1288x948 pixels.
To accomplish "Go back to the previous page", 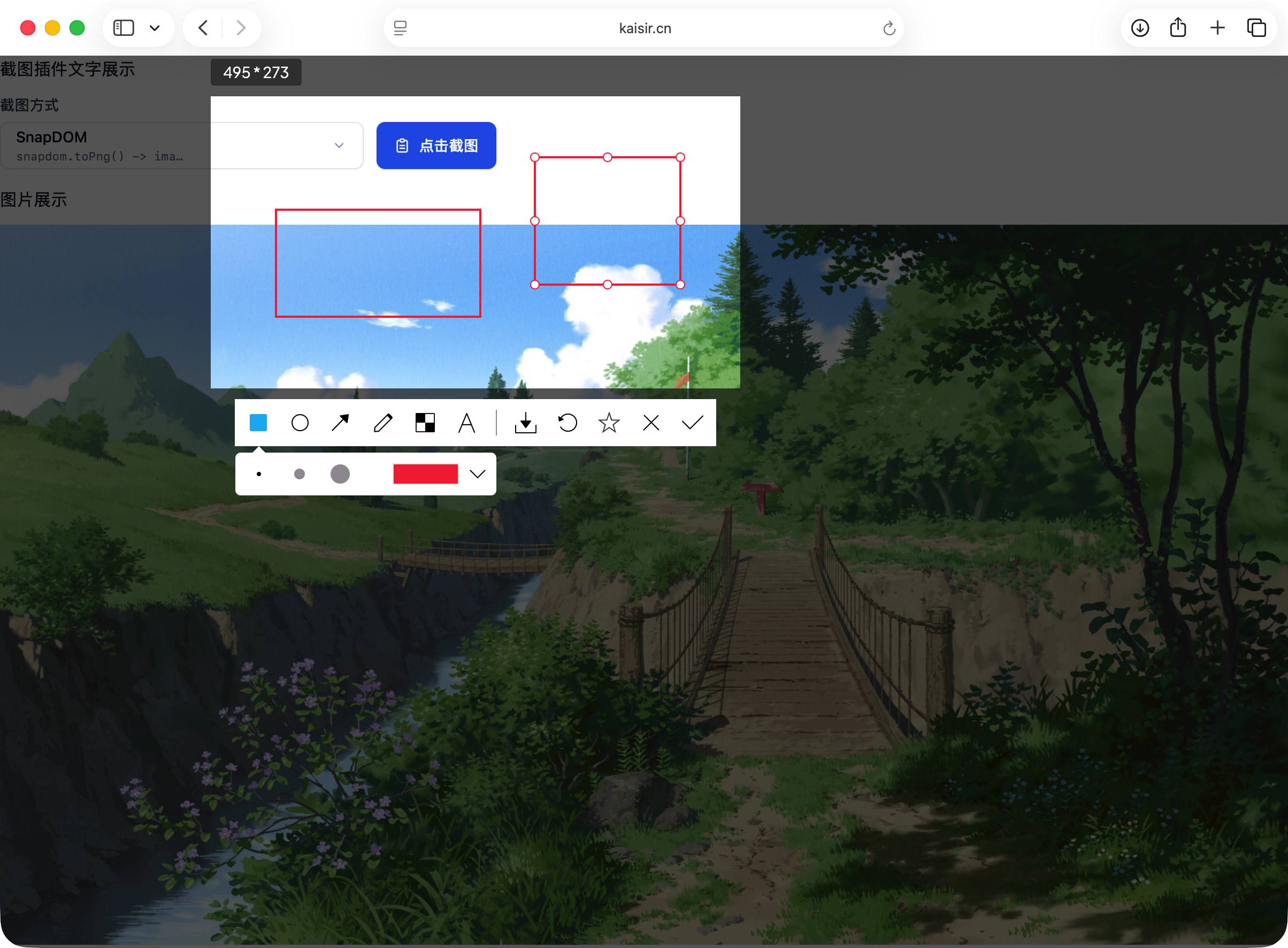I will click(203, 27).
